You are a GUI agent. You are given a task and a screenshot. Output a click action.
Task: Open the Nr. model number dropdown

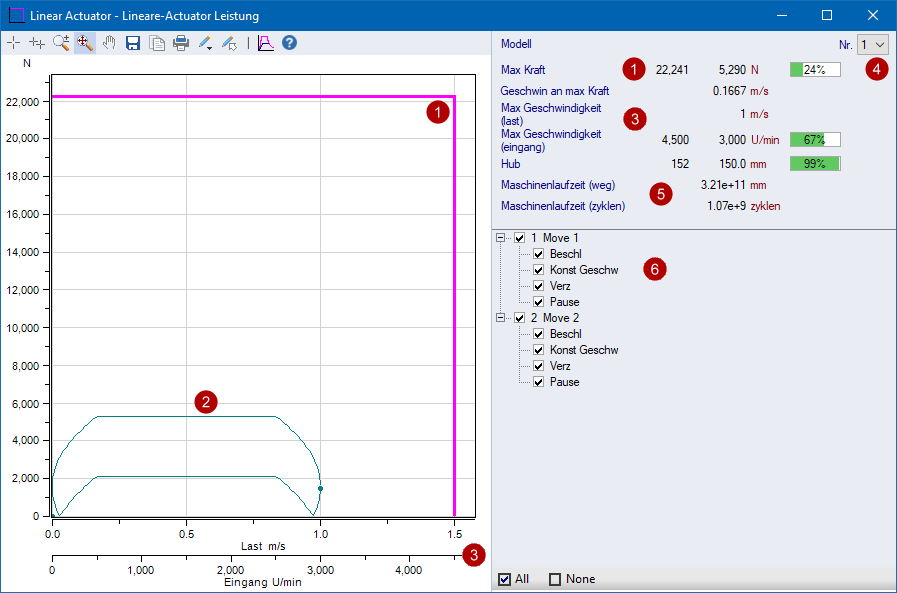[872, 45]
